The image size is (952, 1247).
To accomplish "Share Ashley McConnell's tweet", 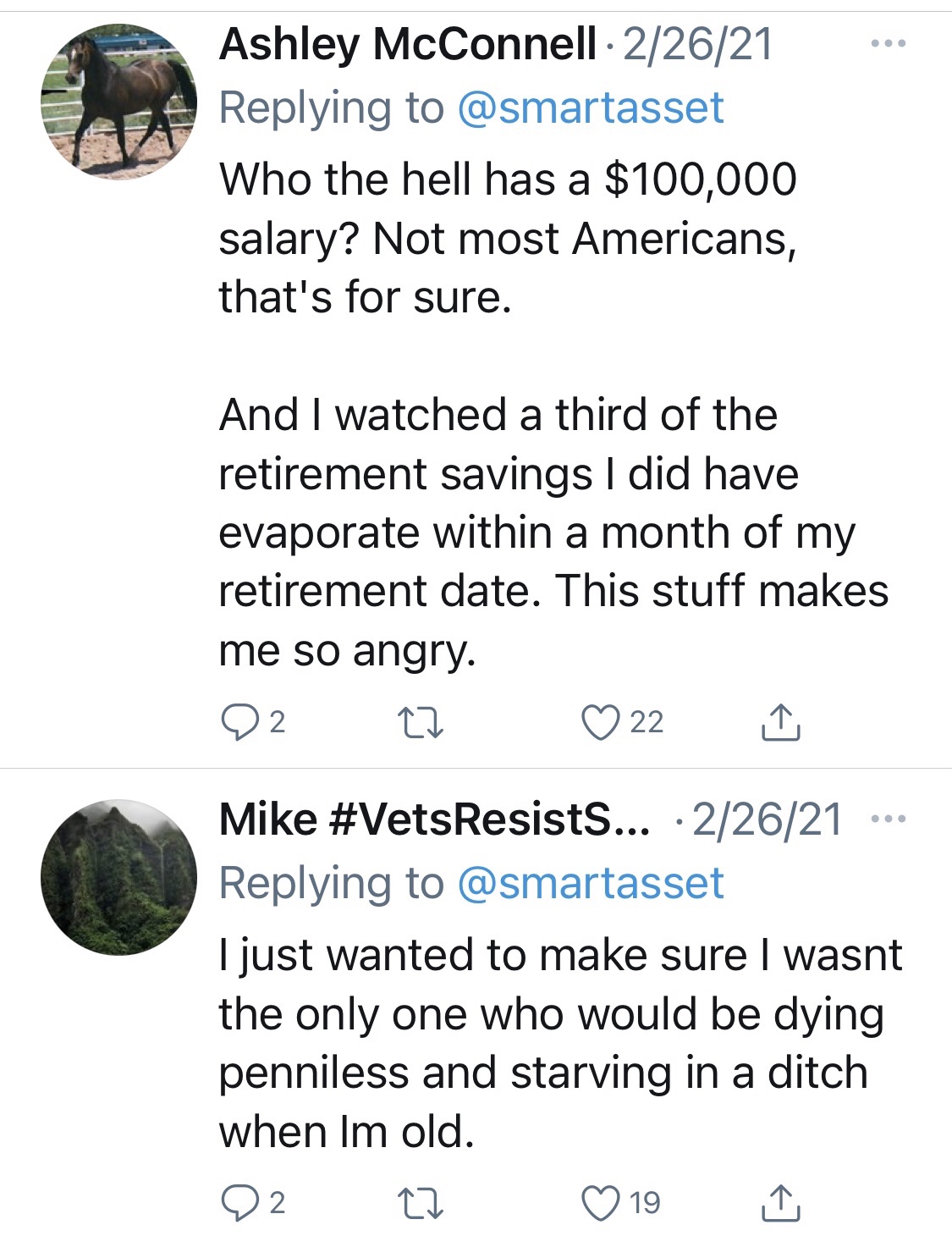I will tap(779, 724).
